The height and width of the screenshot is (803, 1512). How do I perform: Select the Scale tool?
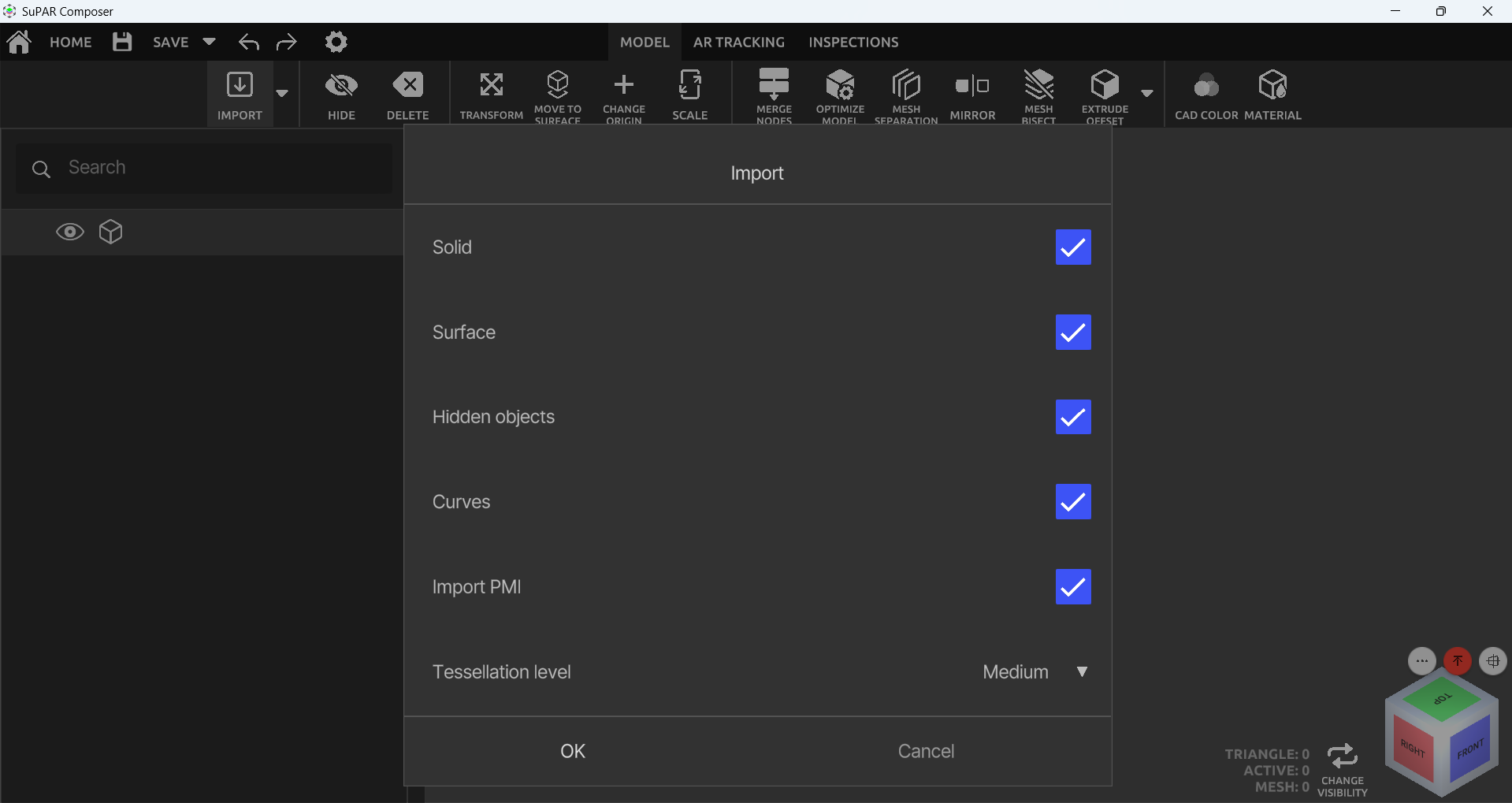click(x=690, y=95)
